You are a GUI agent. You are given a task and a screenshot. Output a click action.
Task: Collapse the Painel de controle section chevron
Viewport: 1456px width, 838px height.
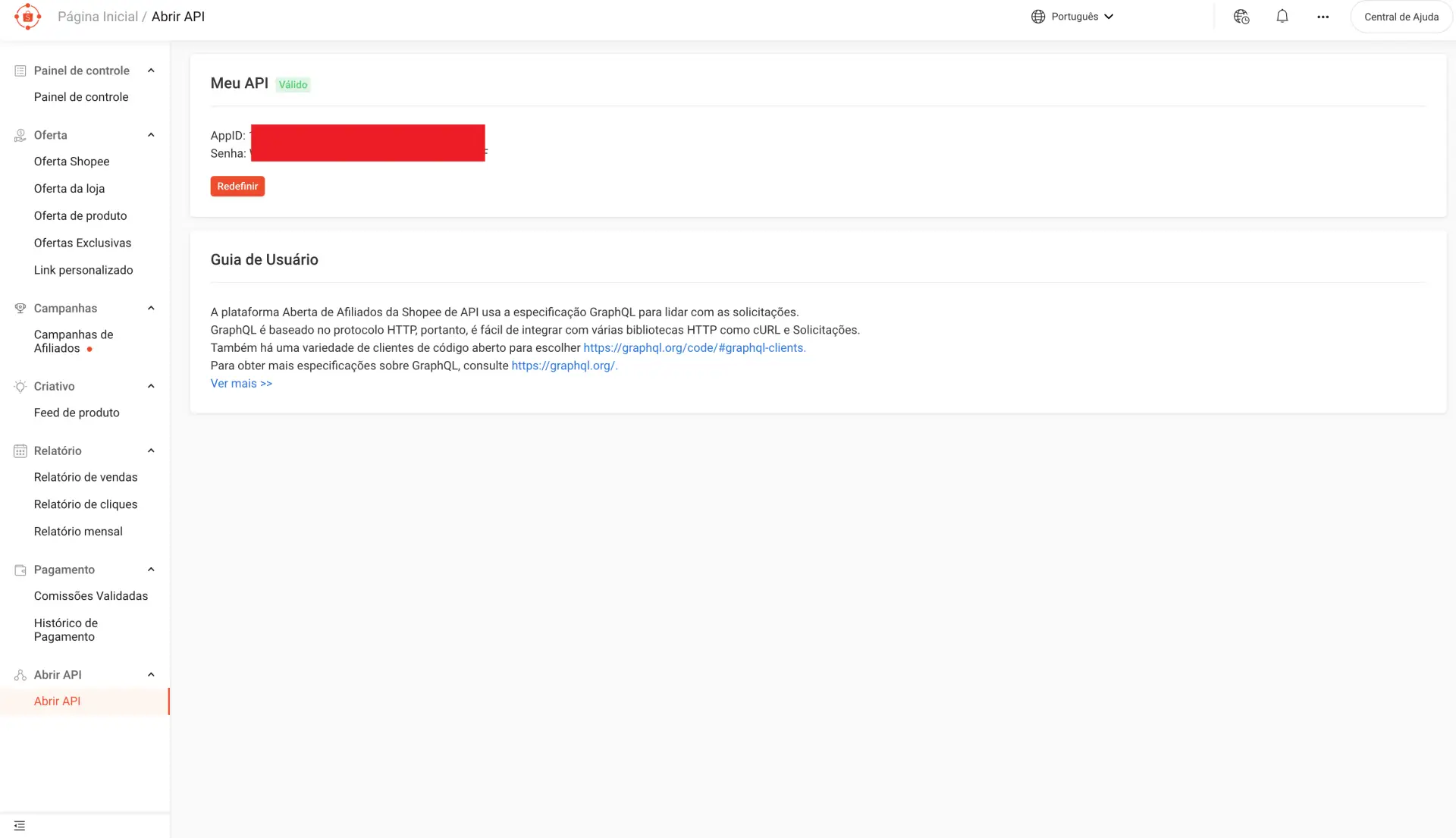(x=151, y=71)
